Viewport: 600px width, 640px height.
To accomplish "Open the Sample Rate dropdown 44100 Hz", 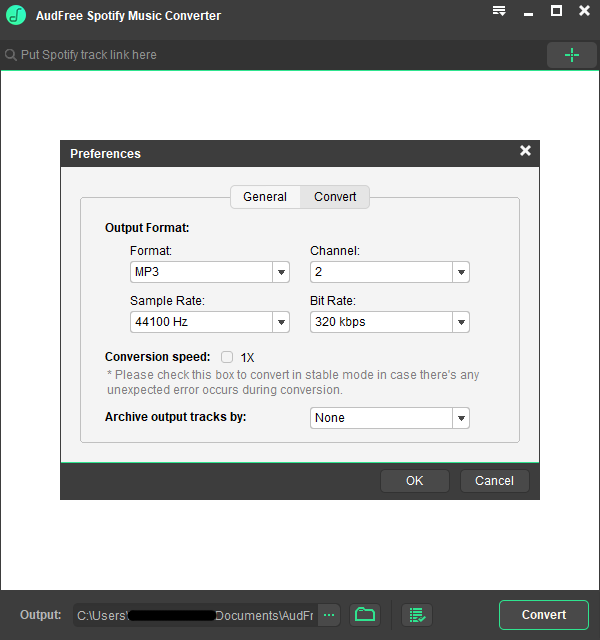I will pyautogui.click(x=210, y=322).
